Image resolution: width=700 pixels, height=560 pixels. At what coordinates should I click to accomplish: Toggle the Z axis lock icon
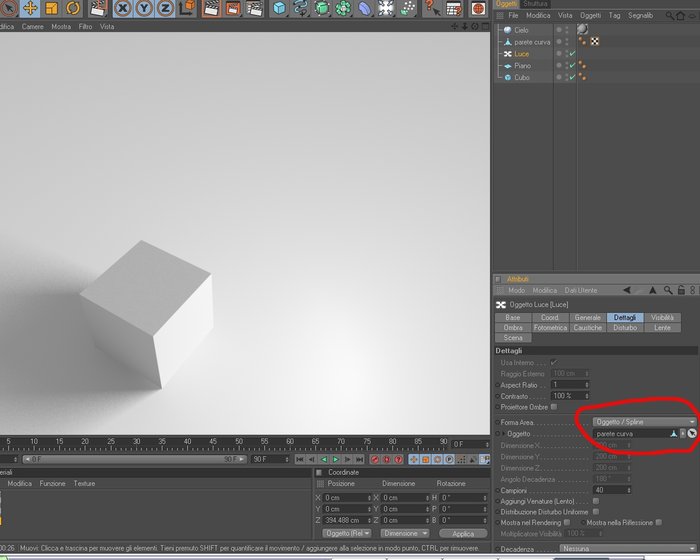pyautogui.click(x=165, y=8)
